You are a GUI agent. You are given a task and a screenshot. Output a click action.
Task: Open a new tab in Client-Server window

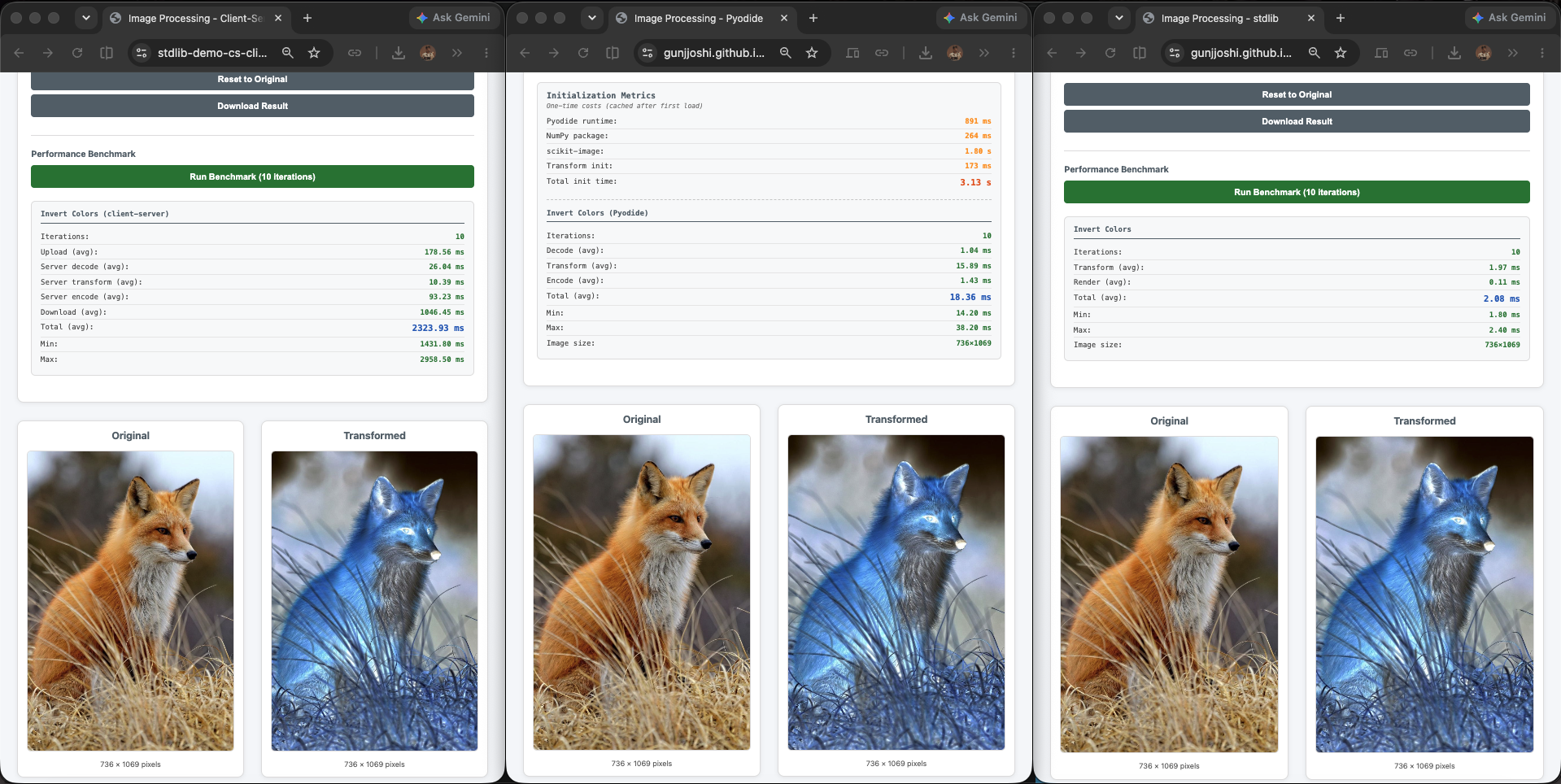307,18
